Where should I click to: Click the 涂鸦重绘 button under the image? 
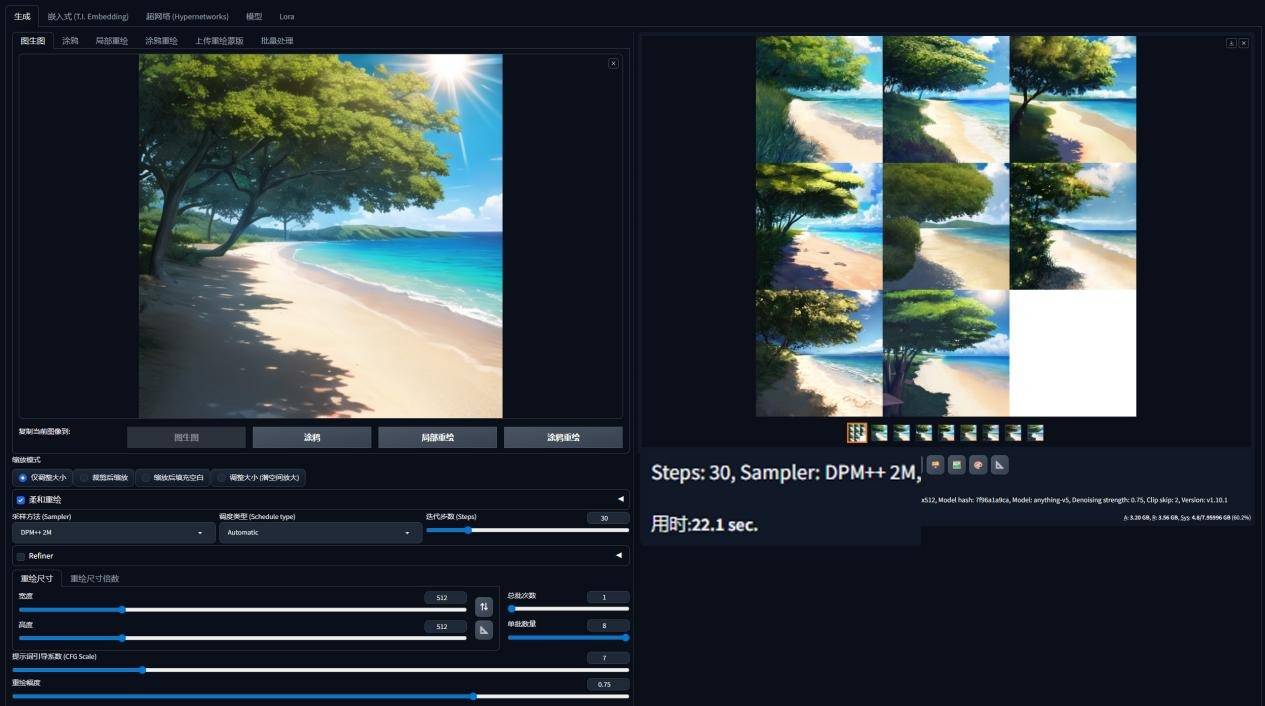coord(563,437)
